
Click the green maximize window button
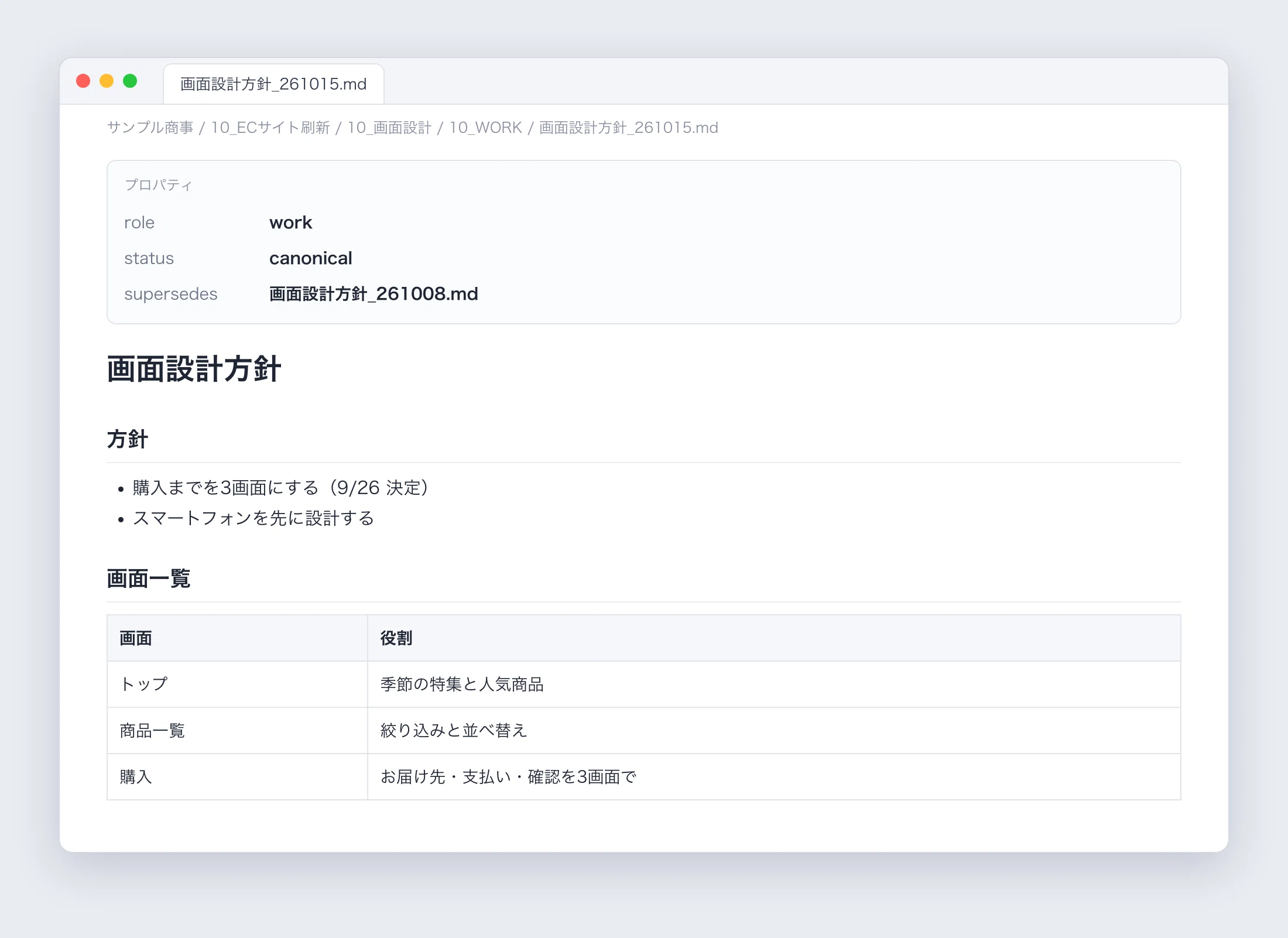pos(130,81)
